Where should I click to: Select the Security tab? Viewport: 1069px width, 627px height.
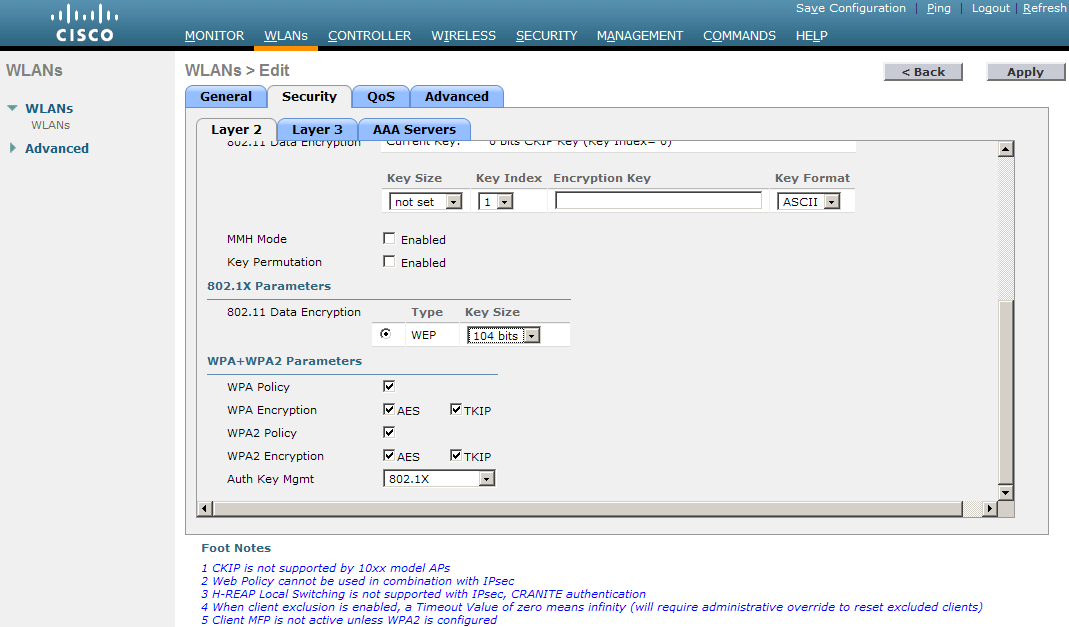click(310, 97)
